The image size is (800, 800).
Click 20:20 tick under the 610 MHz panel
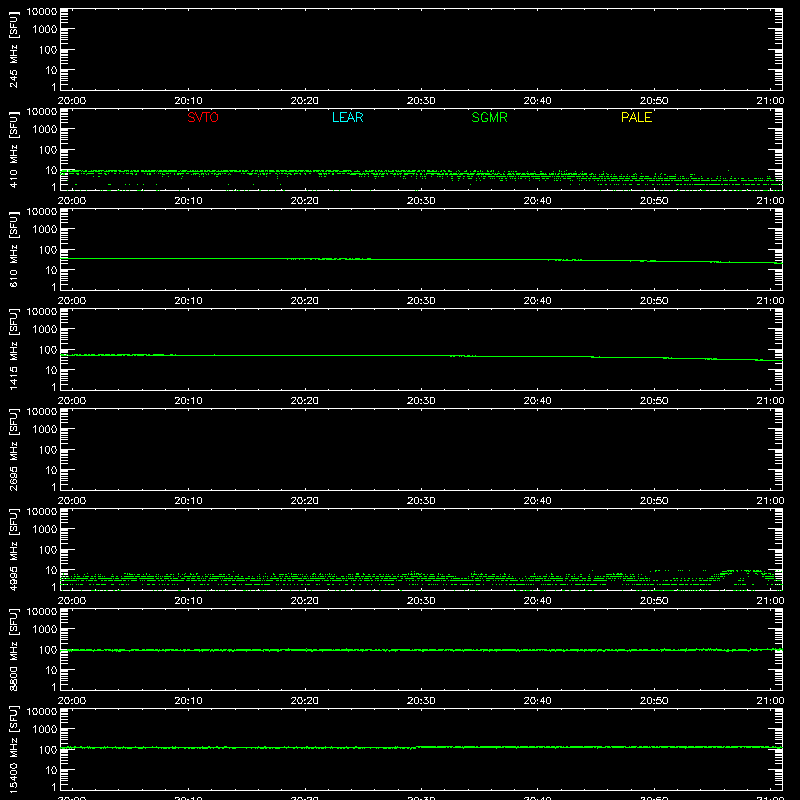click(305, 301)
